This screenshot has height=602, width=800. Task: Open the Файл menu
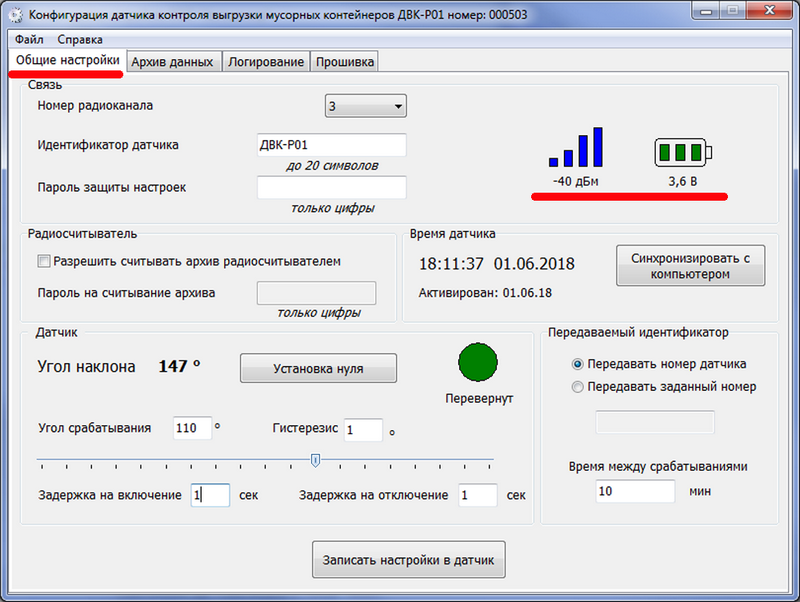point(29,39)
